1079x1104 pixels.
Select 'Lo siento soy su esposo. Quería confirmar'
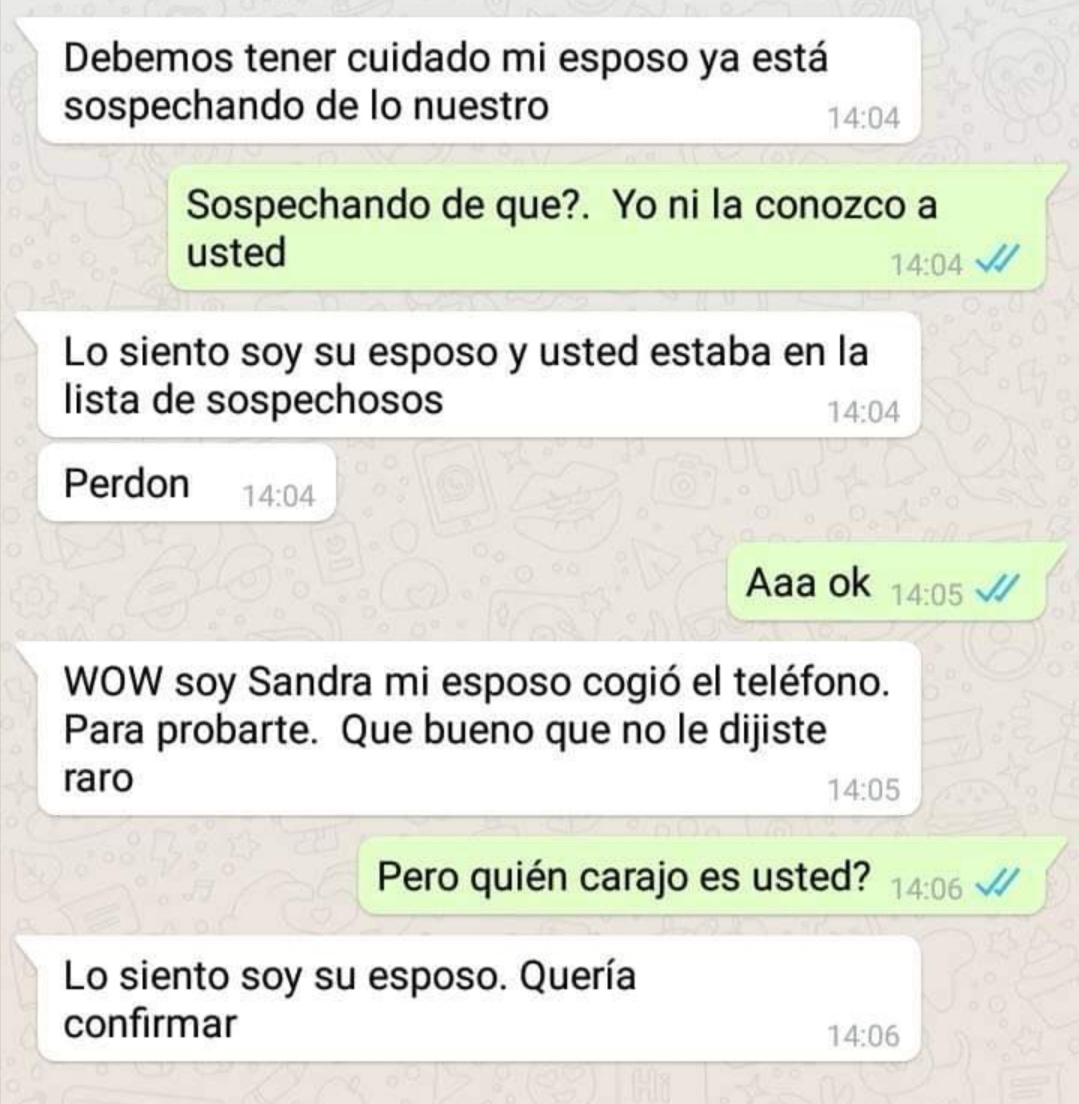tap(480, 999)
